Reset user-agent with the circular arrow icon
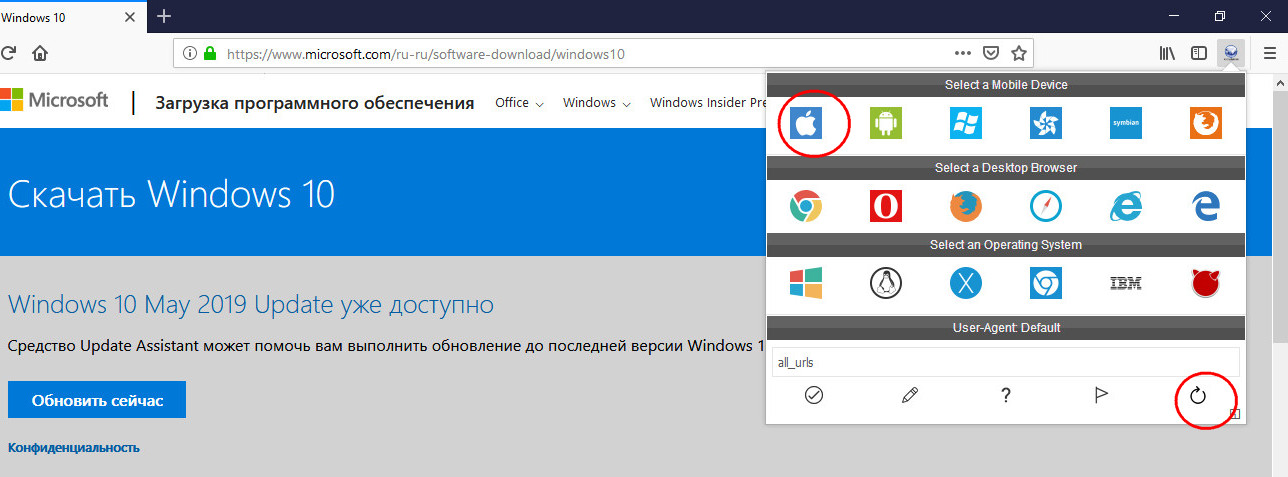 (1198, 395)
